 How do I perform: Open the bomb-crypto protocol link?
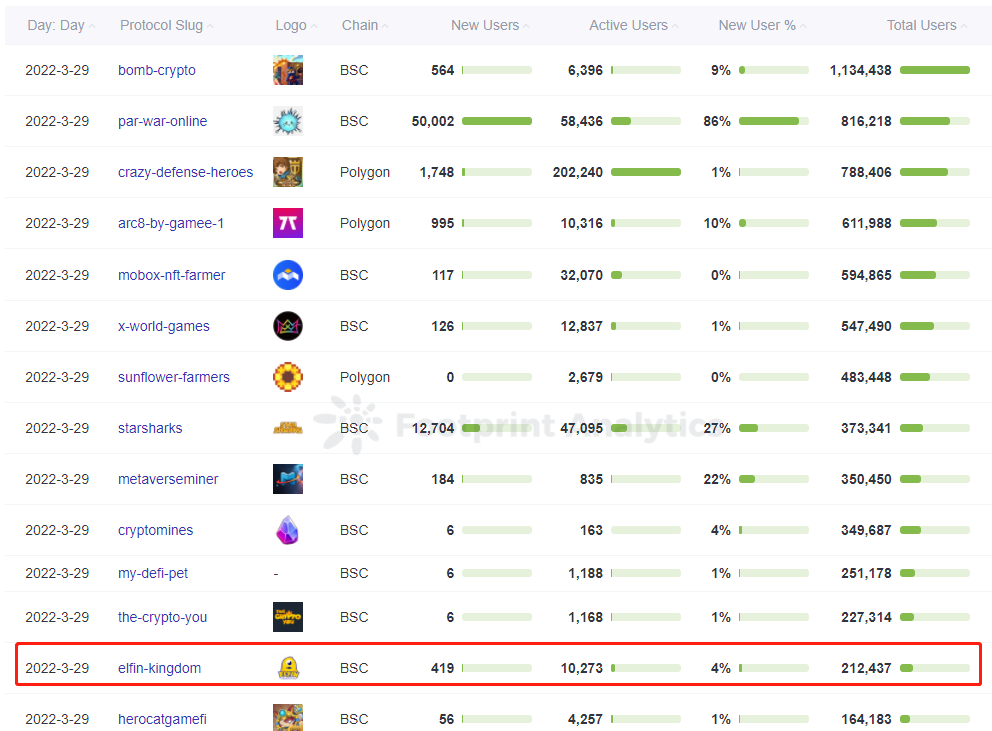[157, 70]
